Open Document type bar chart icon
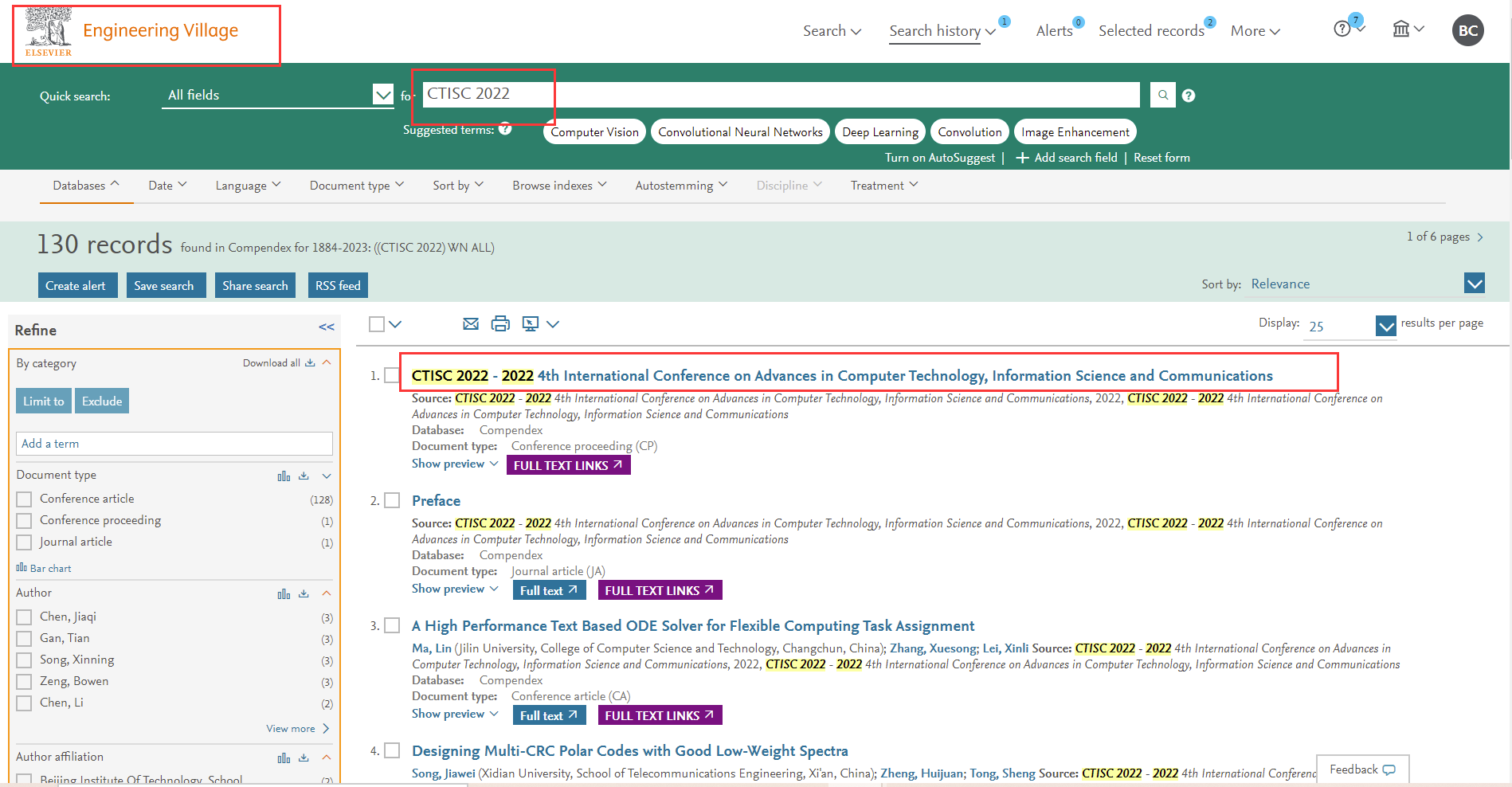The image size is (1512, 787). click(x=284, y=476)
